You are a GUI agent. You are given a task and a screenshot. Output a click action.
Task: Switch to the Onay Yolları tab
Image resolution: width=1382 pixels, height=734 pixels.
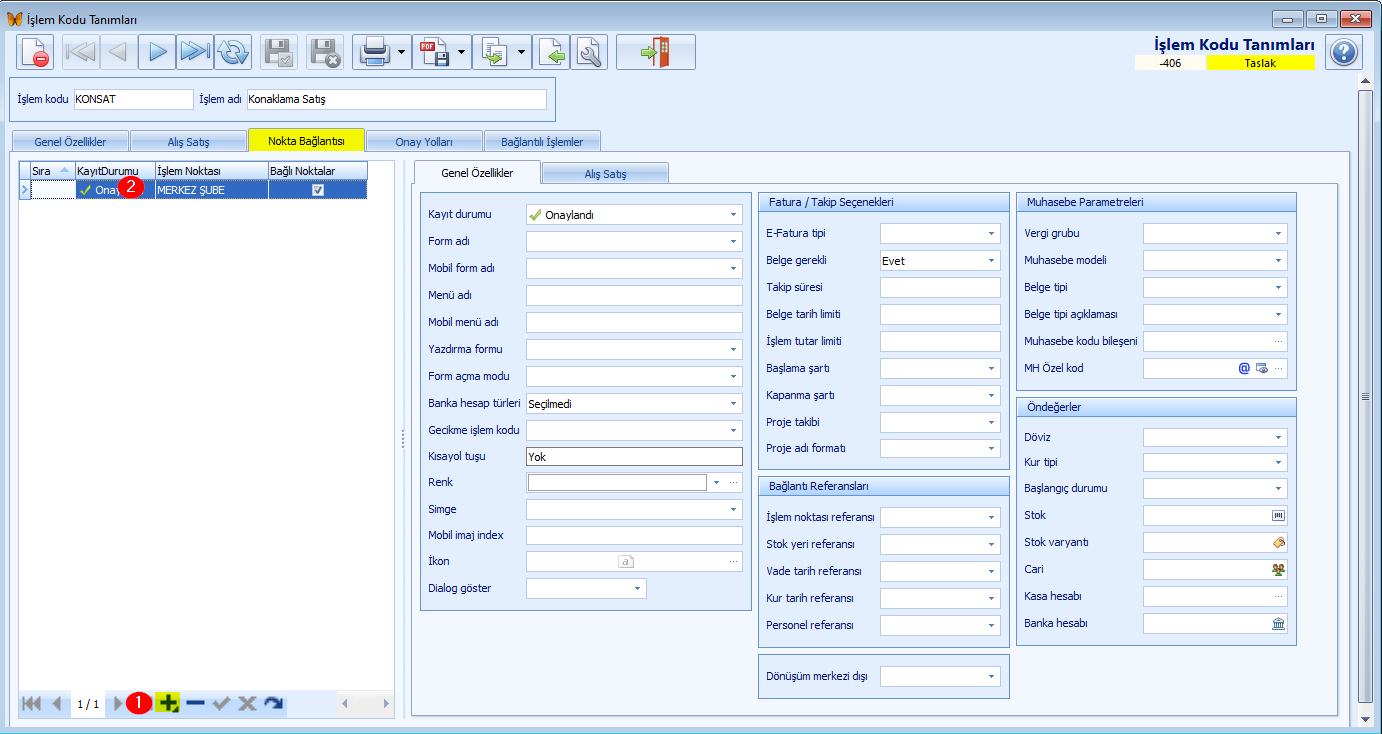click(424, 141)
